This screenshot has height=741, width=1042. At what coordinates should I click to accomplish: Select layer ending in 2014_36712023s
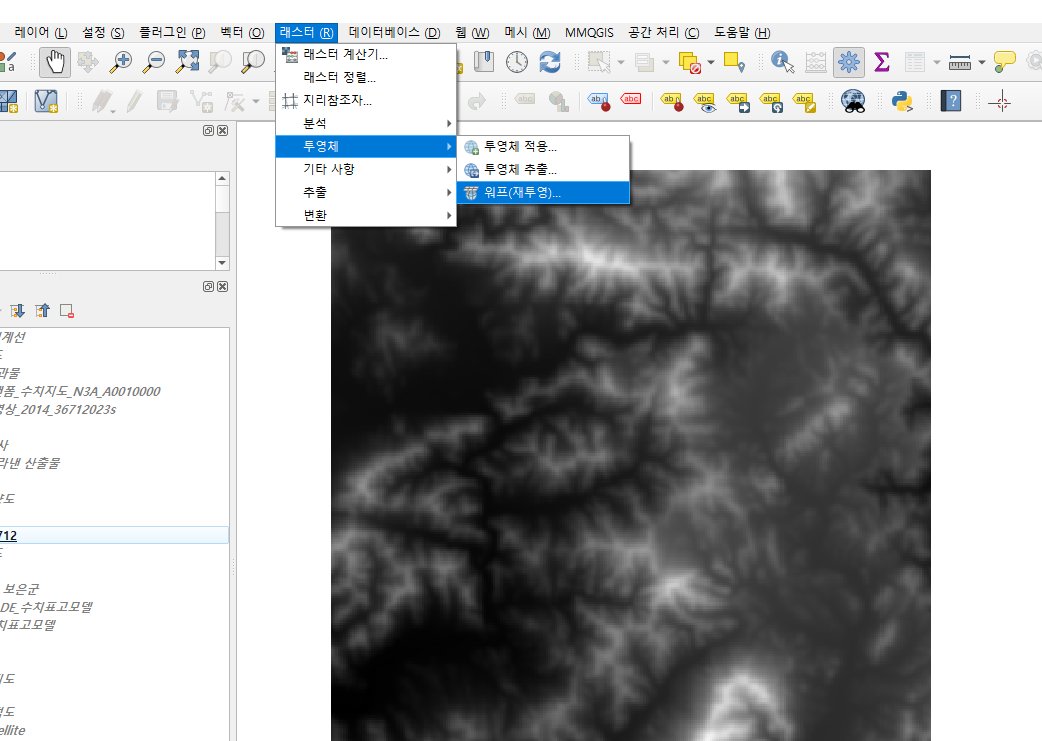[58, 409]
